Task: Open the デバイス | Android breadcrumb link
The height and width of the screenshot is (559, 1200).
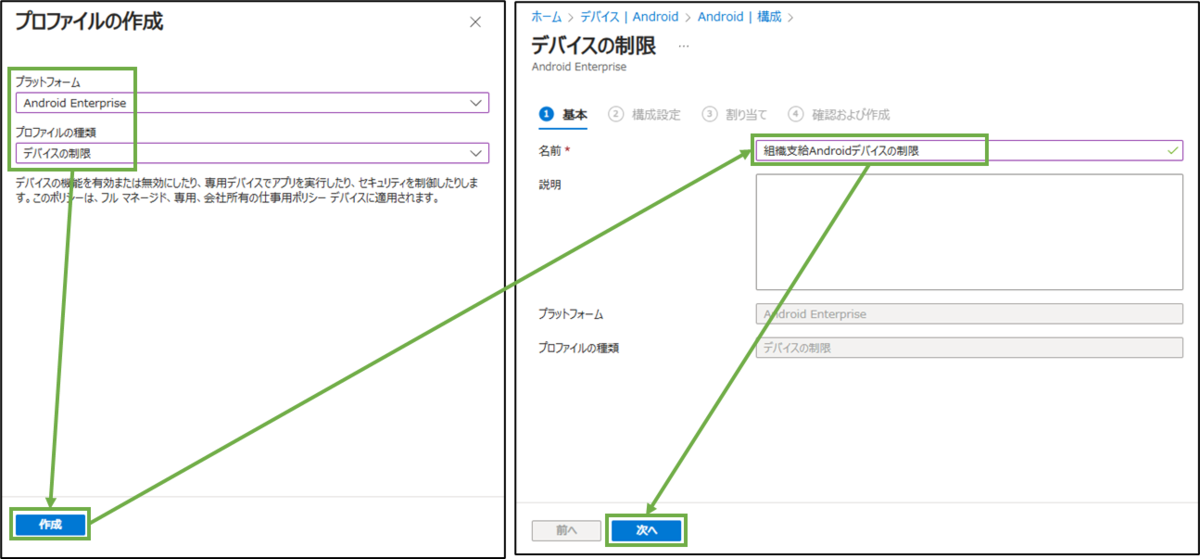Action: (629, 17)
